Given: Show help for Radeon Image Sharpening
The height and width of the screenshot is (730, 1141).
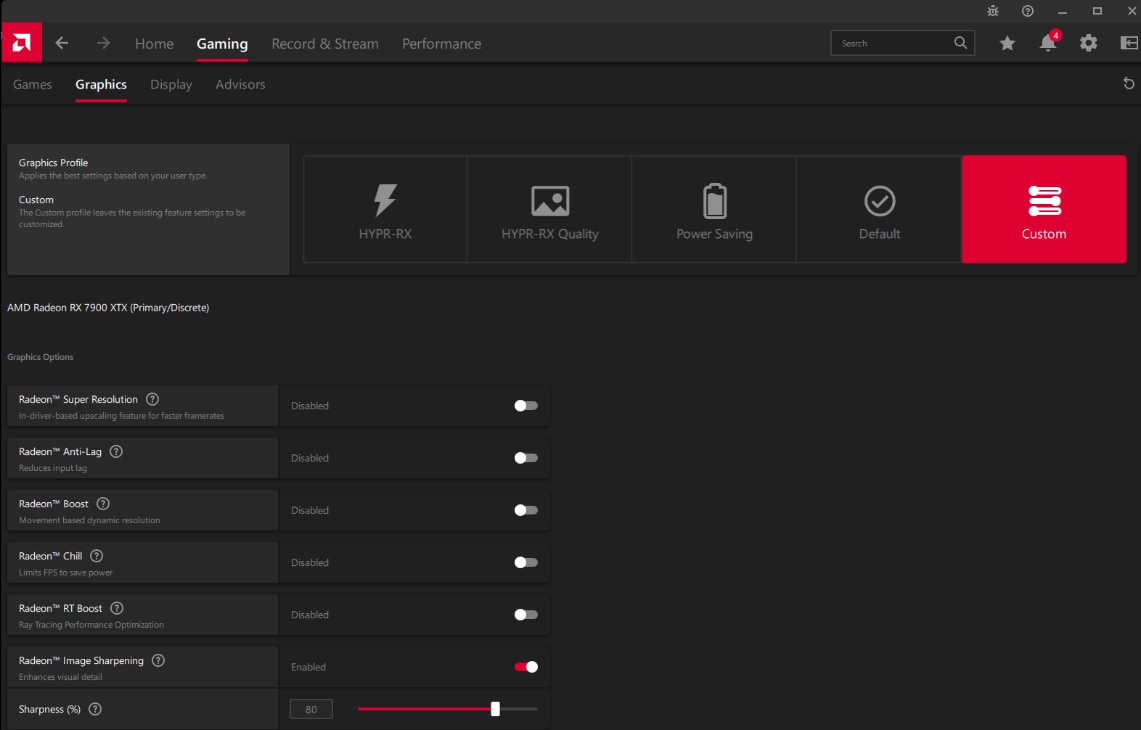Looking at the screenshot, I should (x=158, y=661).
